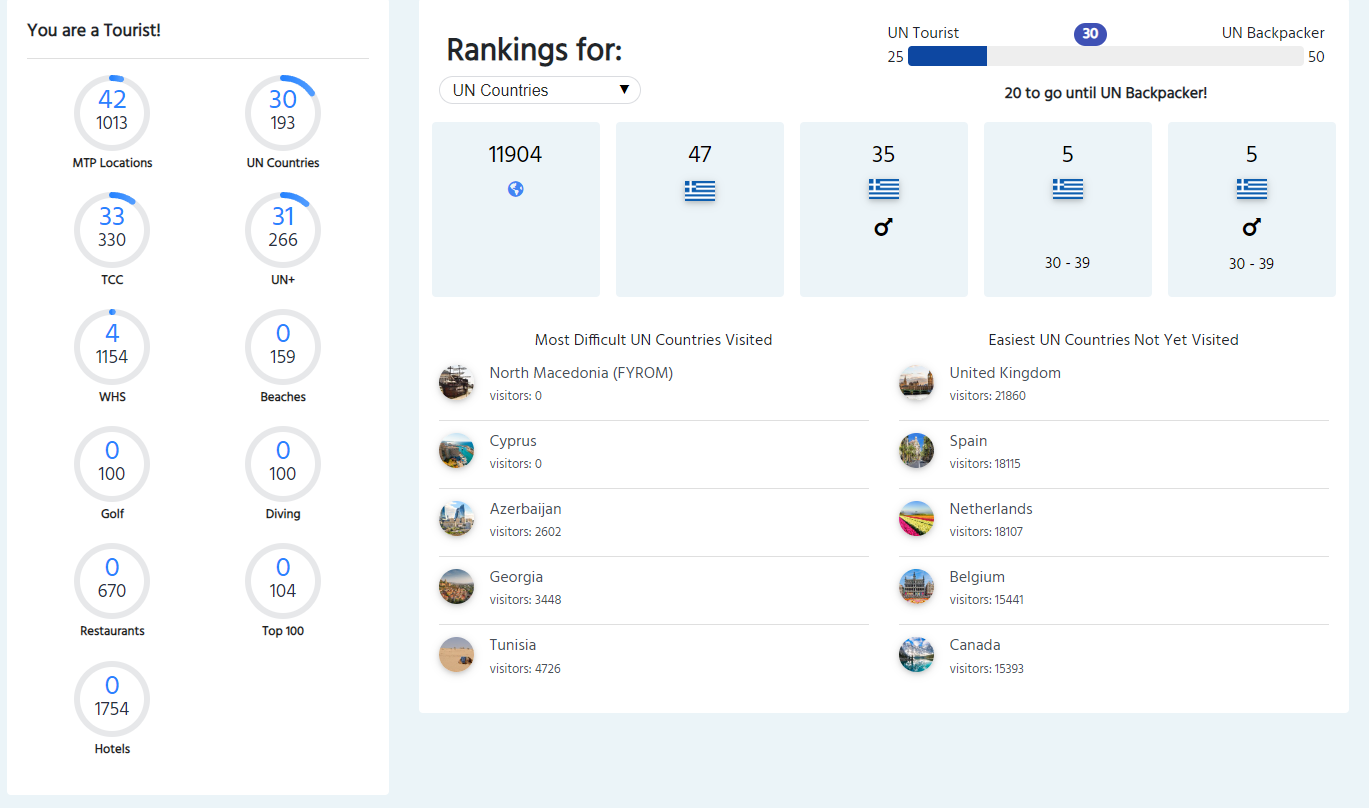Click the Tunisia desert thumbnail

(x=456, y=655)
